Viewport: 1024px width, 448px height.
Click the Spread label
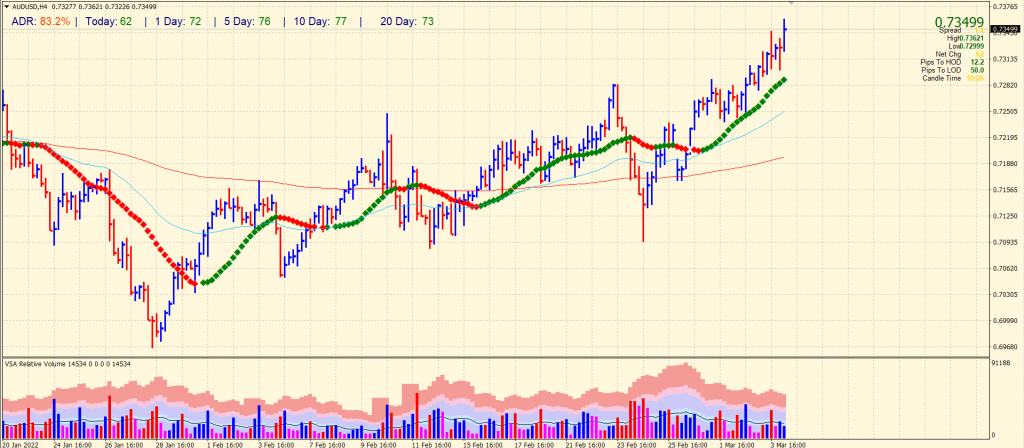pos(950,31)
